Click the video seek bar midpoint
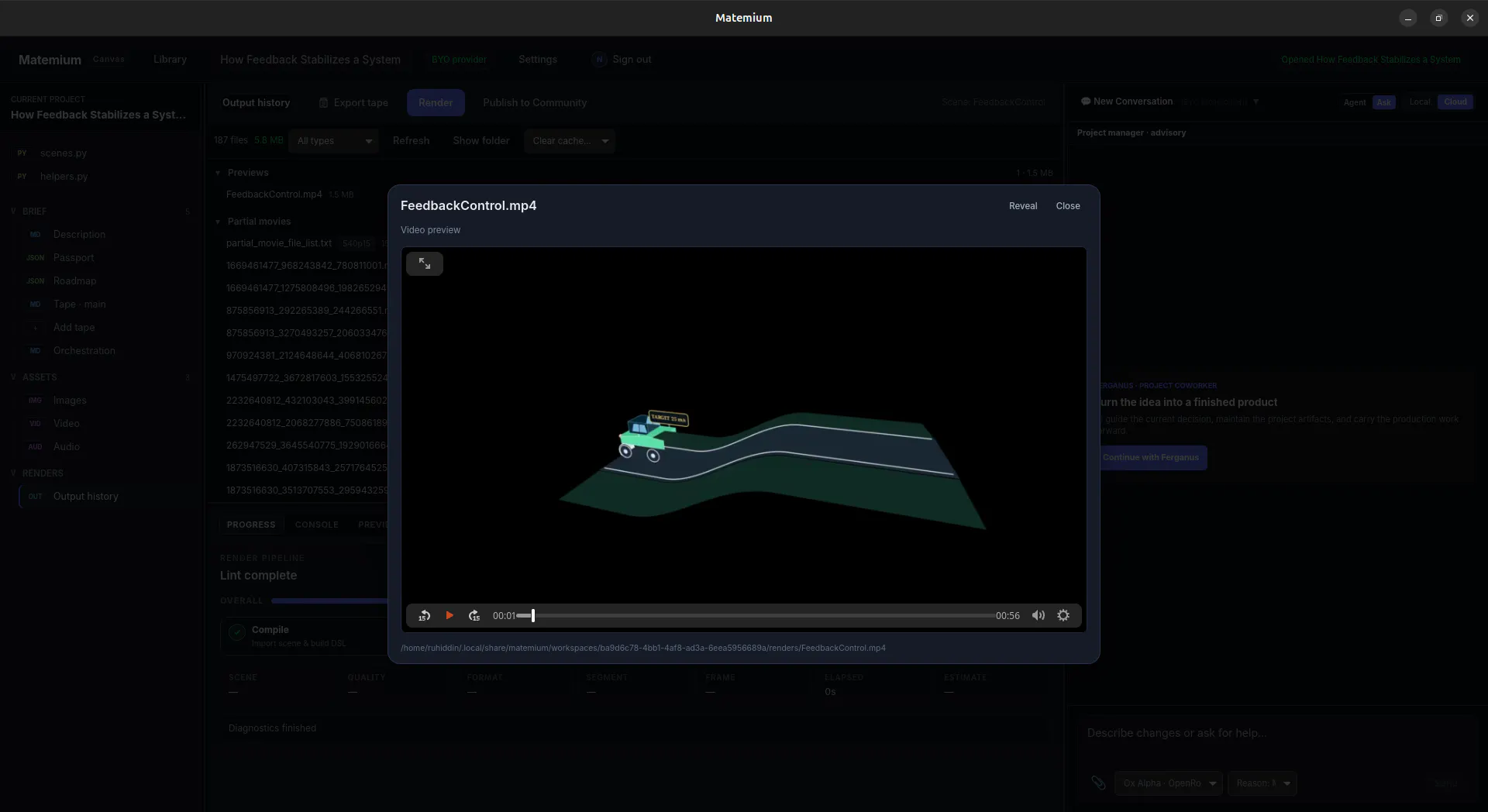Screen dimensions: 1488x812 [756, 616]
